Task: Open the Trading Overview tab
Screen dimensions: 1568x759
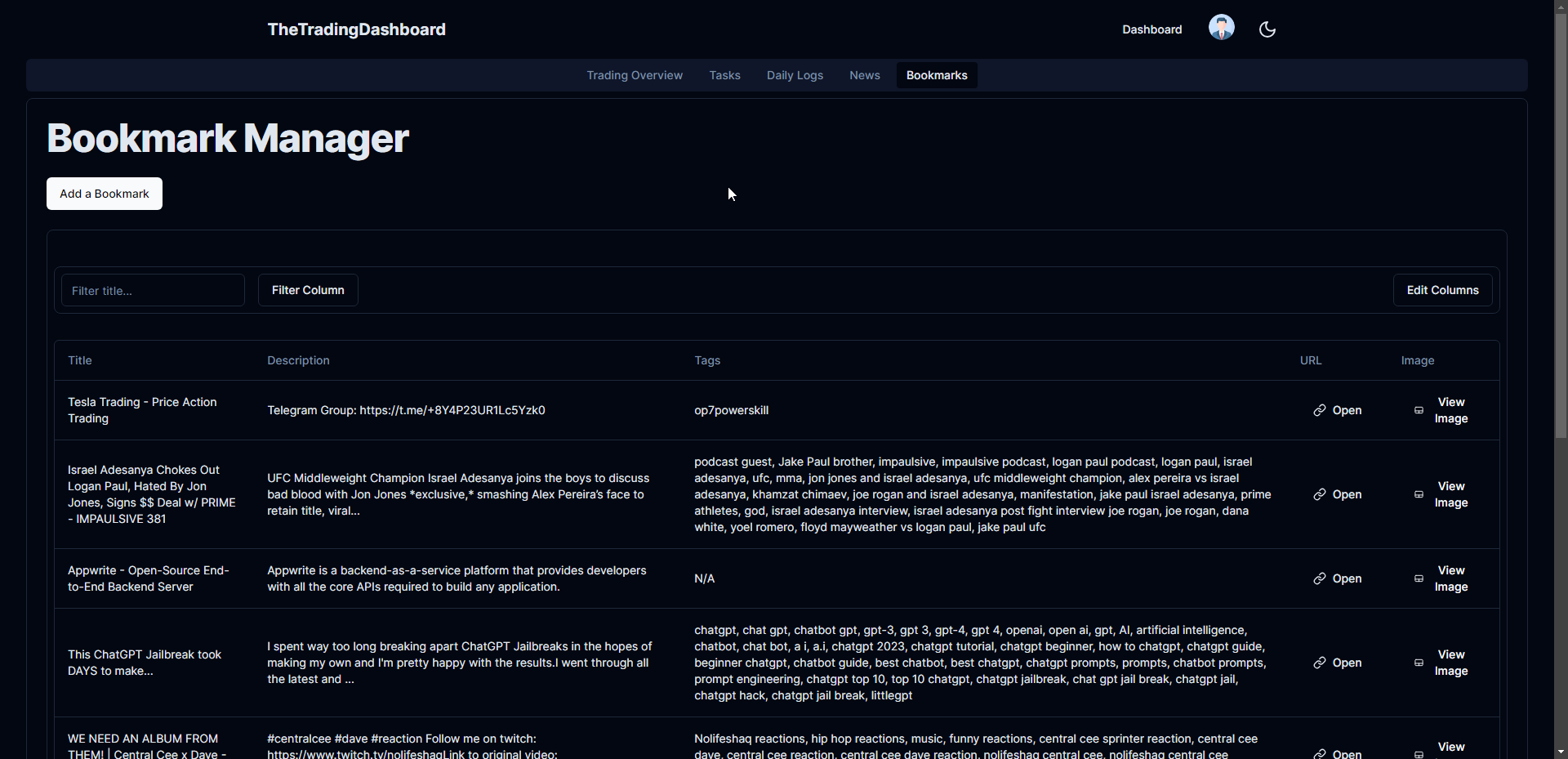Action: pos(635,75)
